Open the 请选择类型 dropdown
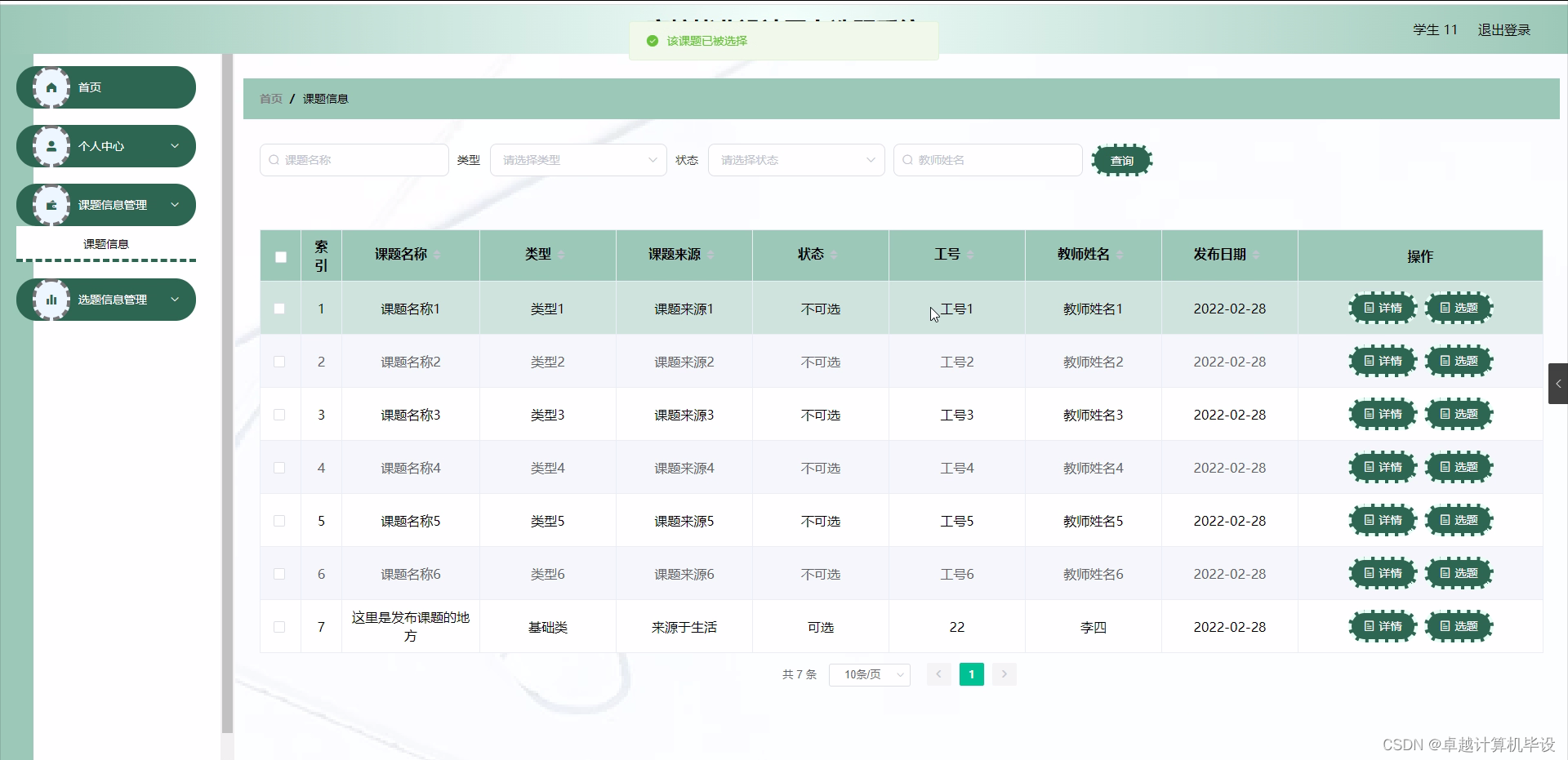The height and width of the screenshot is (760, 1568). (578, 160)
